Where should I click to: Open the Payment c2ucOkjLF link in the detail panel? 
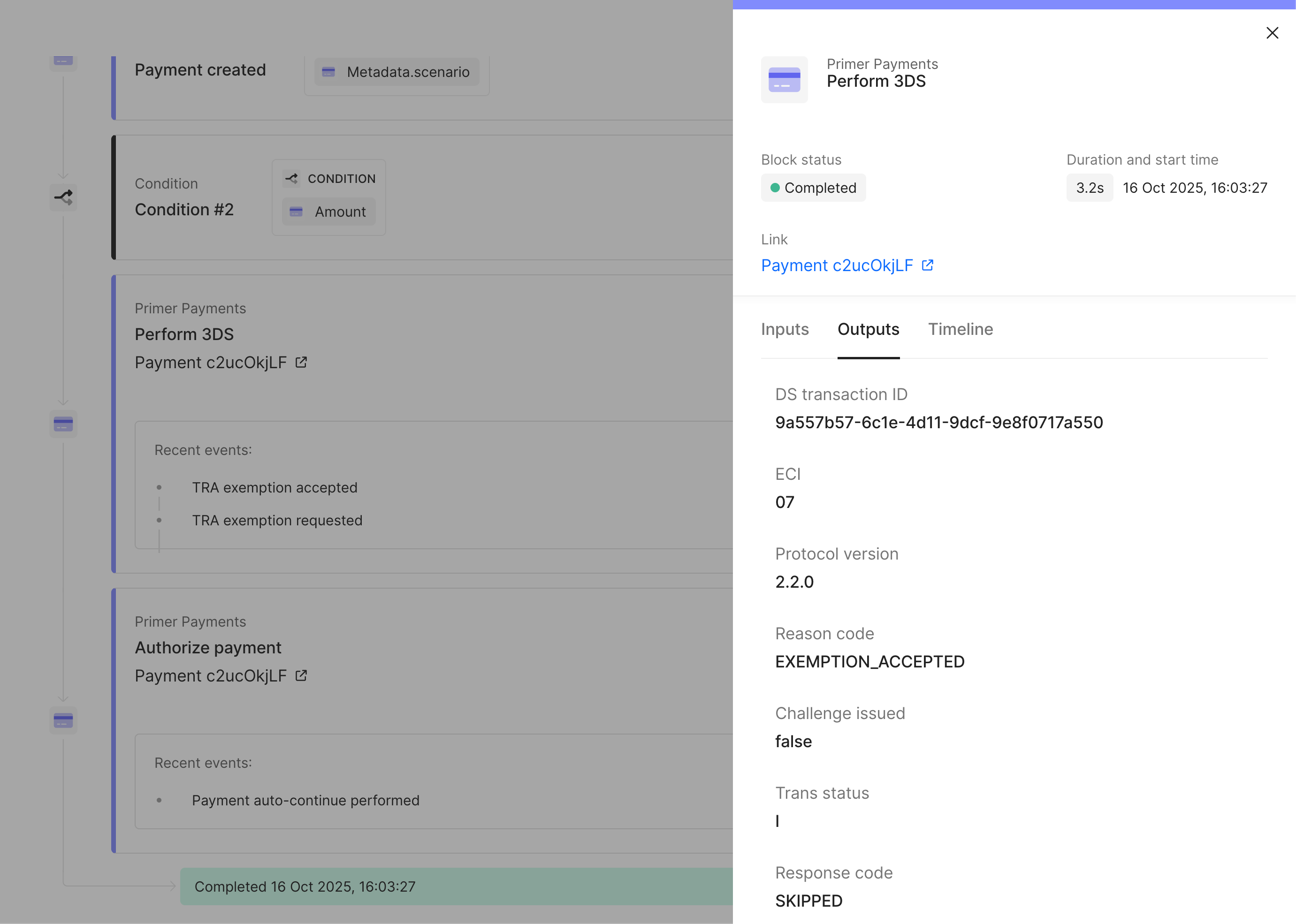tap(837, 265)
